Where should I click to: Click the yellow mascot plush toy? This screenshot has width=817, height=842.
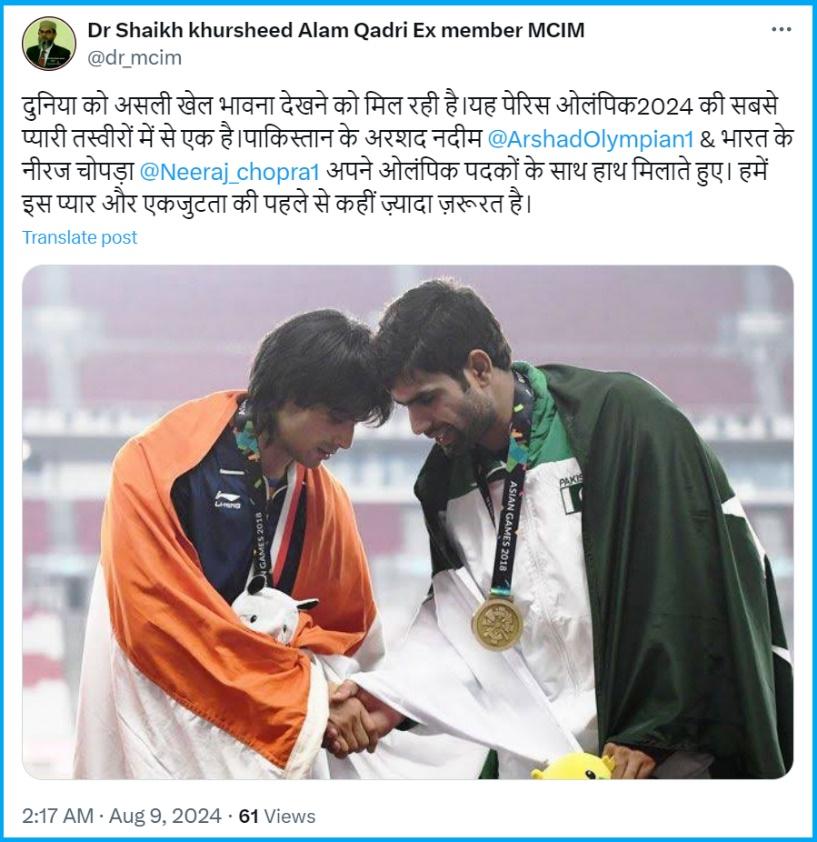574,767
